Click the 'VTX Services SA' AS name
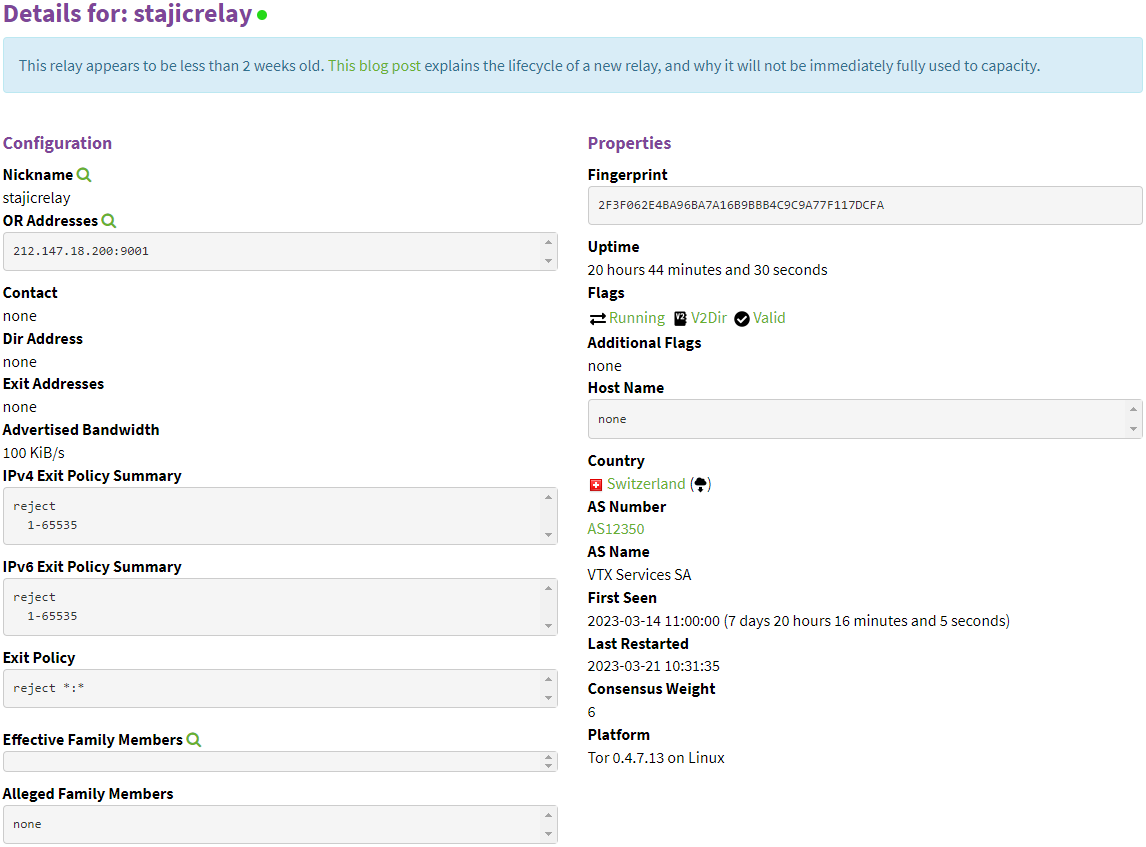 (x=640, y=575)
